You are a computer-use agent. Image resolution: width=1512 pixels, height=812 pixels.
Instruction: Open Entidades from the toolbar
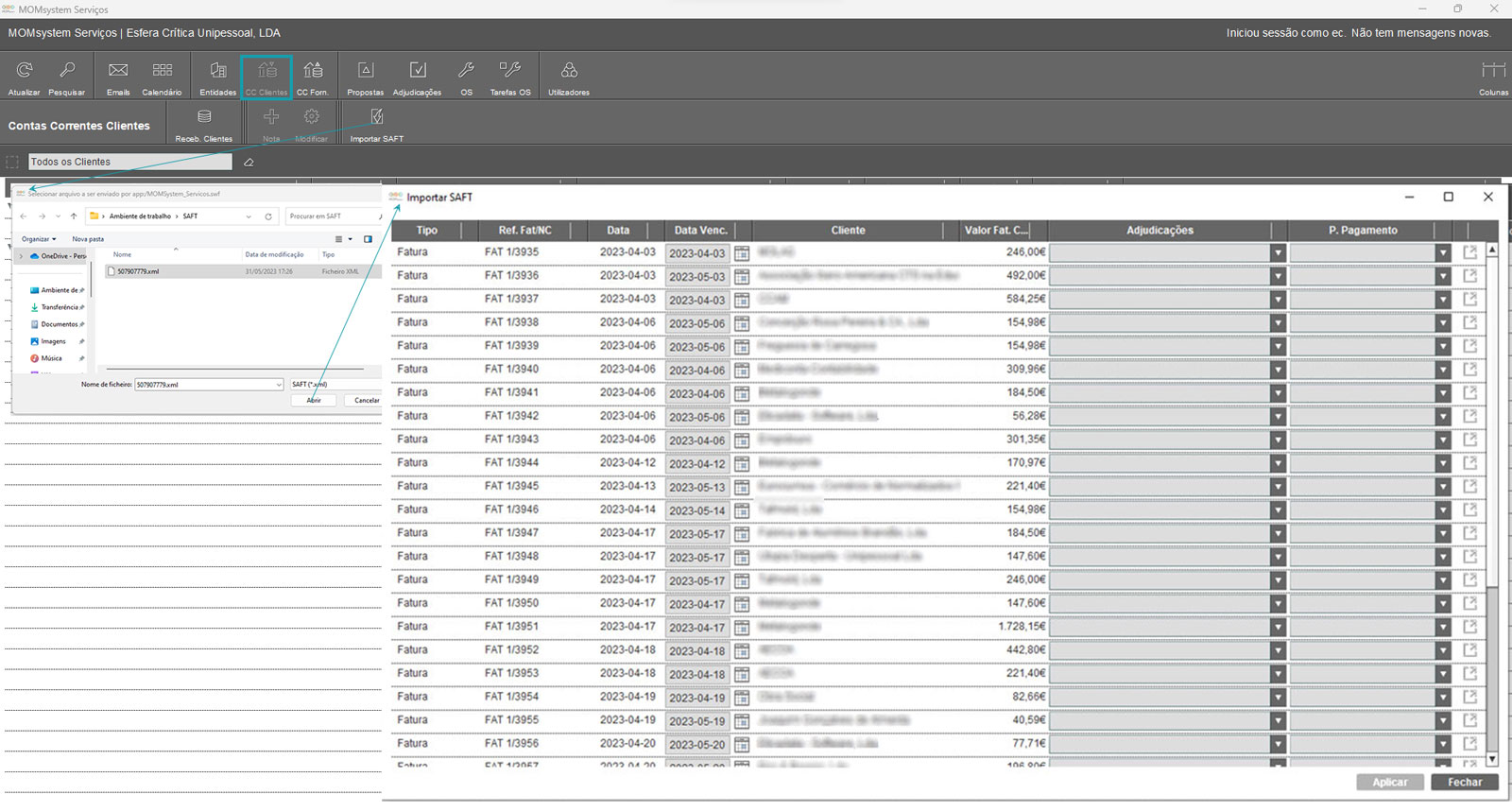pos(217,71)
